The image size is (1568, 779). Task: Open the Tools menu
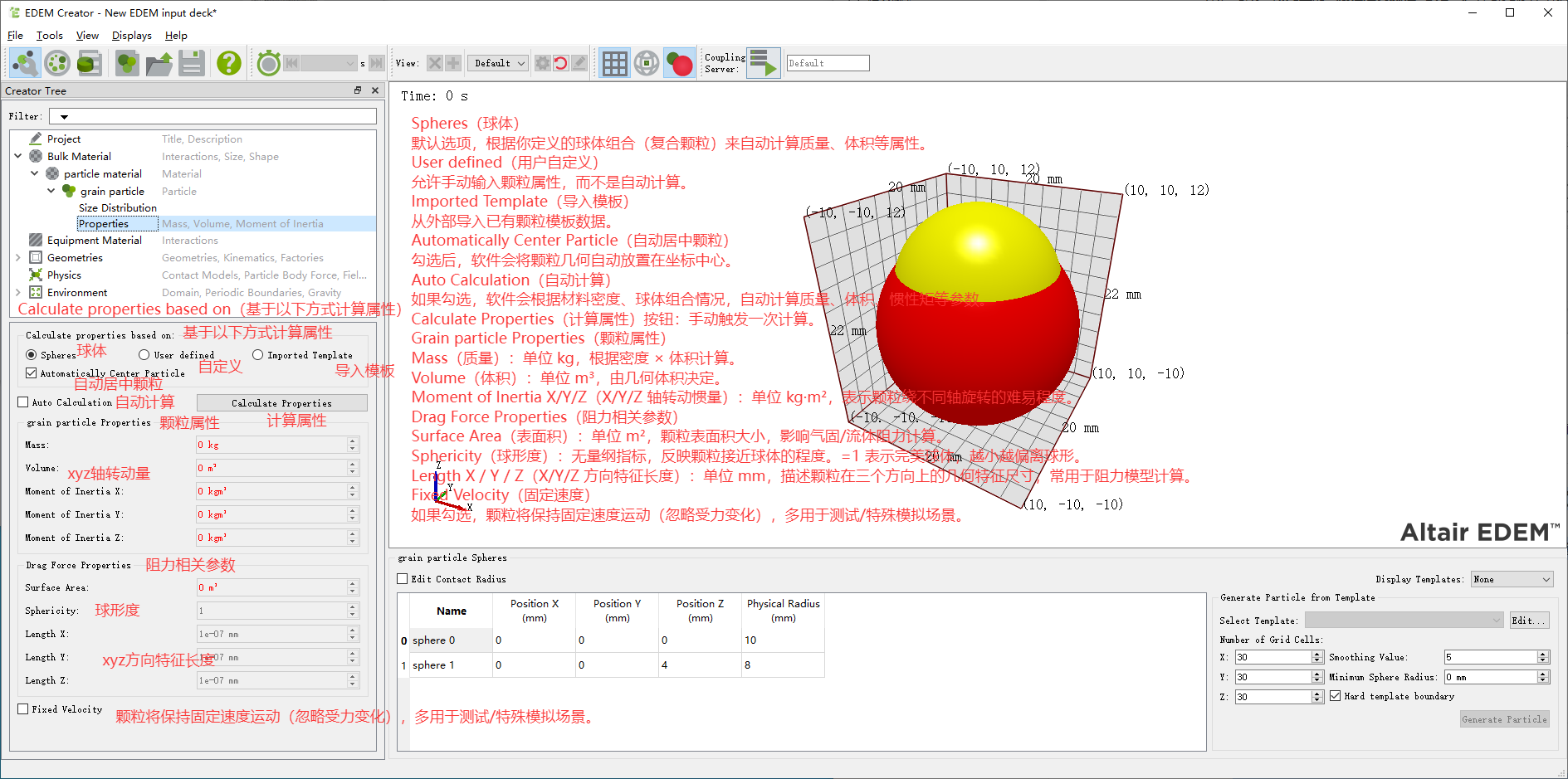coord(49,36)
